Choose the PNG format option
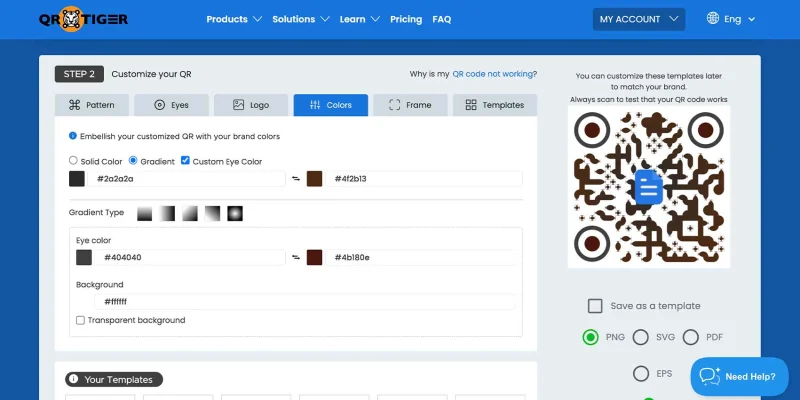This screenshot has height=400, width=800. (x=591, y=337)
